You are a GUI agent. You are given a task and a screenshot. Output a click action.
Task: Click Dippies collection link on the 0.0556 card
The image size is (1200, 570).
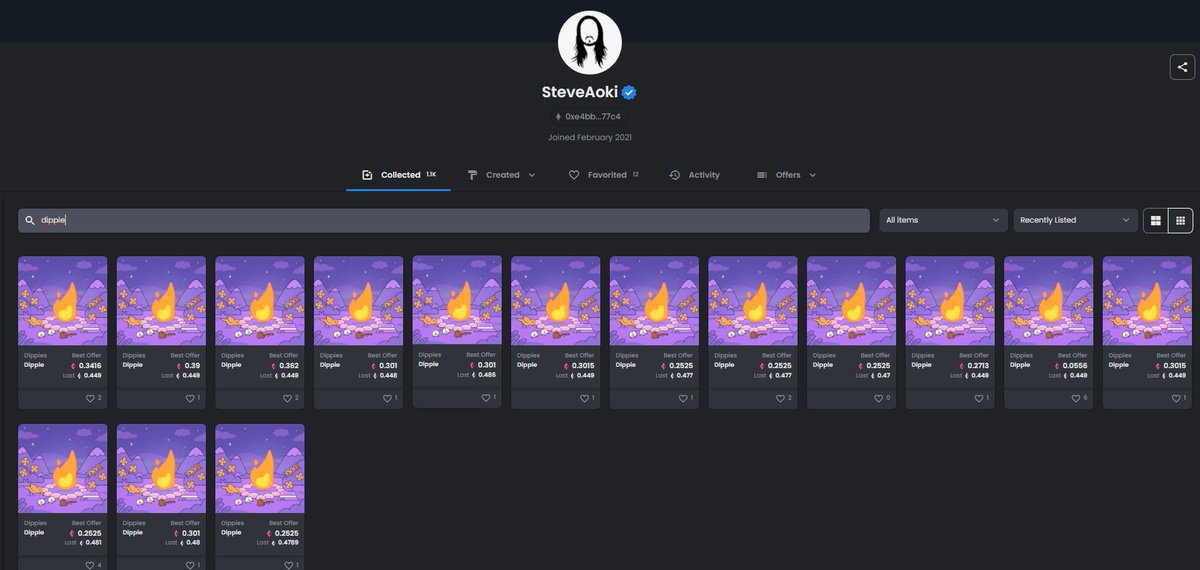tap(1021, 355)
